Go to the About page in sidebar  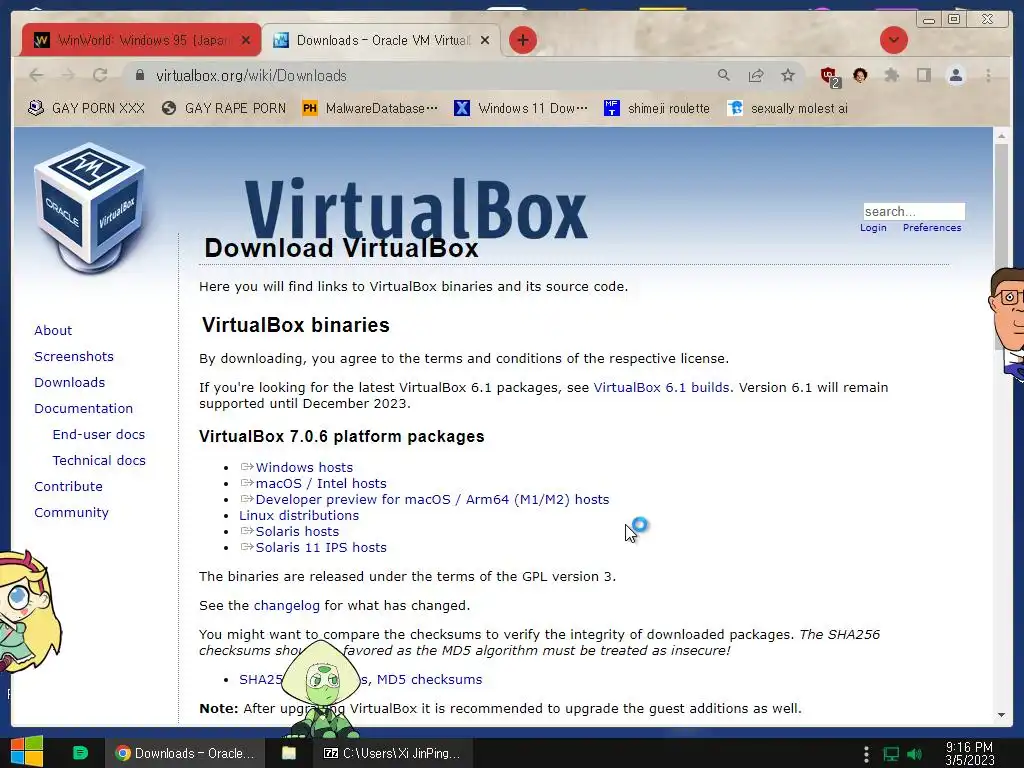click(x=53, y=330)
